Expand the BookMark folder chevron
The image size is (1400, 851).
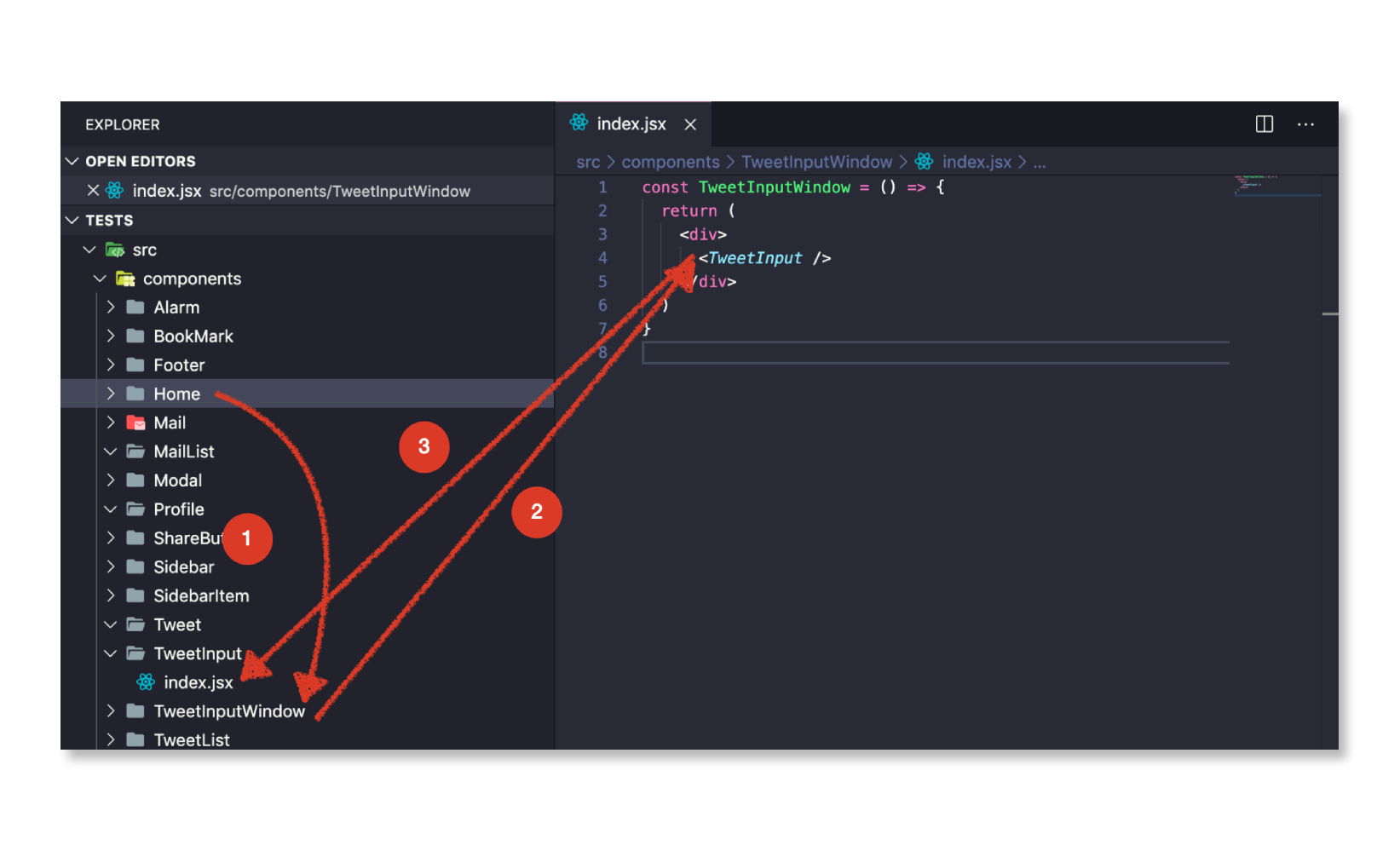click(x=111, y=336)
